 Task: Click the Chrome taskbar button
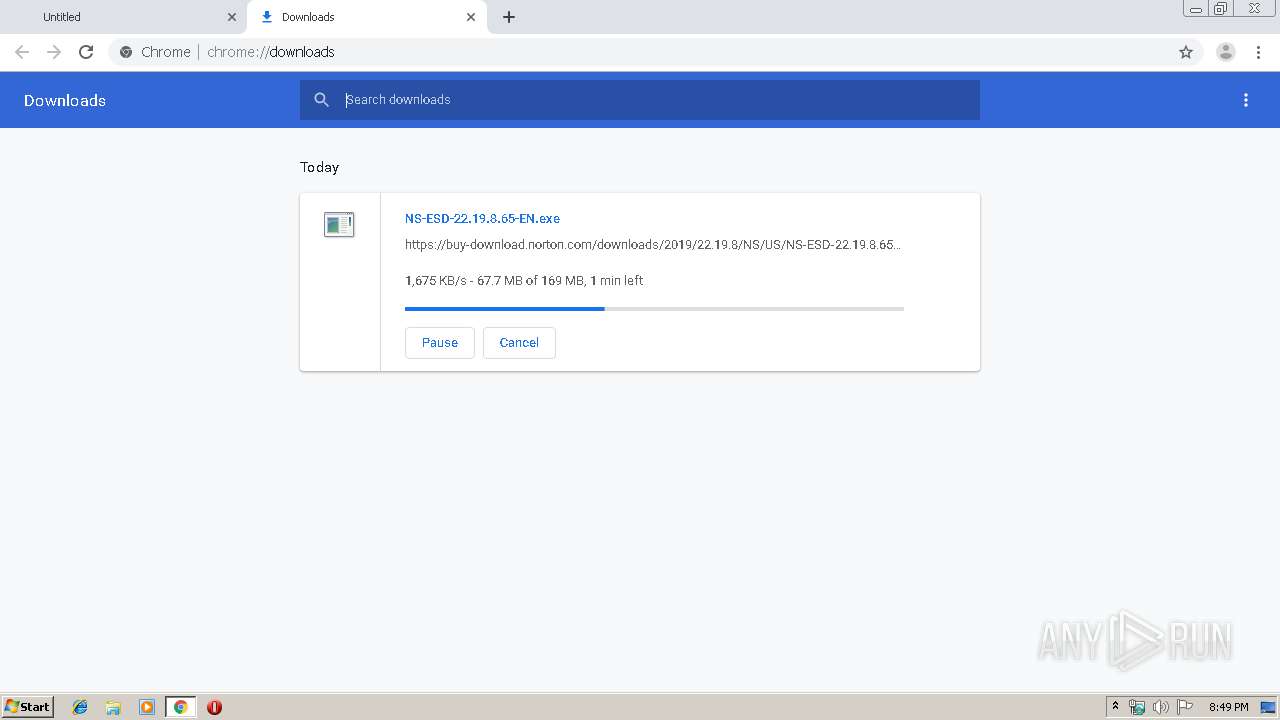click(x=180, y=707)
